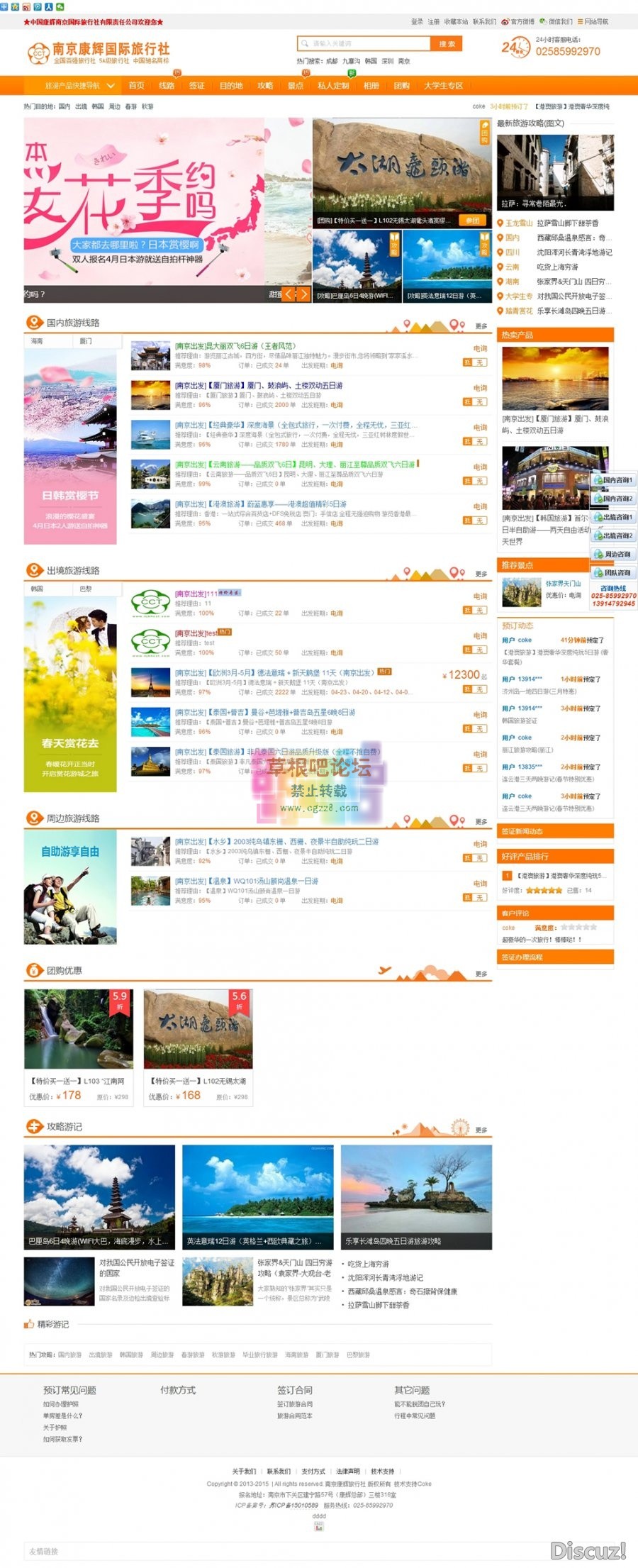Screen dimensions: 638x1568
Task: Click map pin icon beside 湖南
Action: tap(500, 282)
